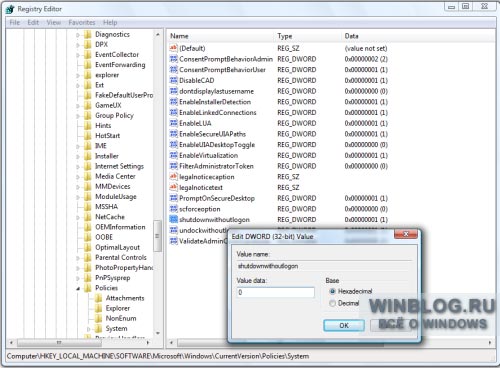Click the scforceoption value icon
The width and height of the screenshot is (500, 368).
click(173, 209)
